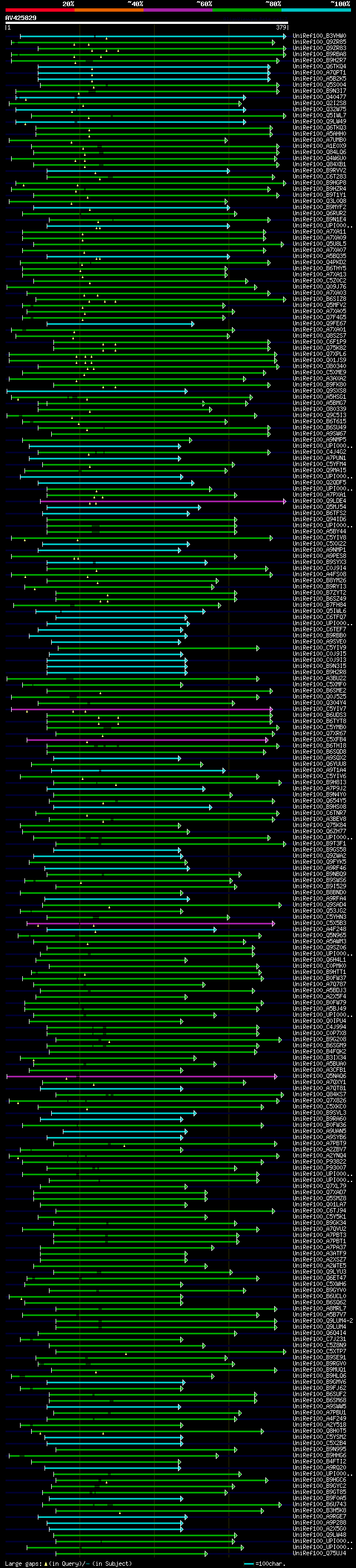Open hit UniRef100_Q9ZR85

click(319, 42)
